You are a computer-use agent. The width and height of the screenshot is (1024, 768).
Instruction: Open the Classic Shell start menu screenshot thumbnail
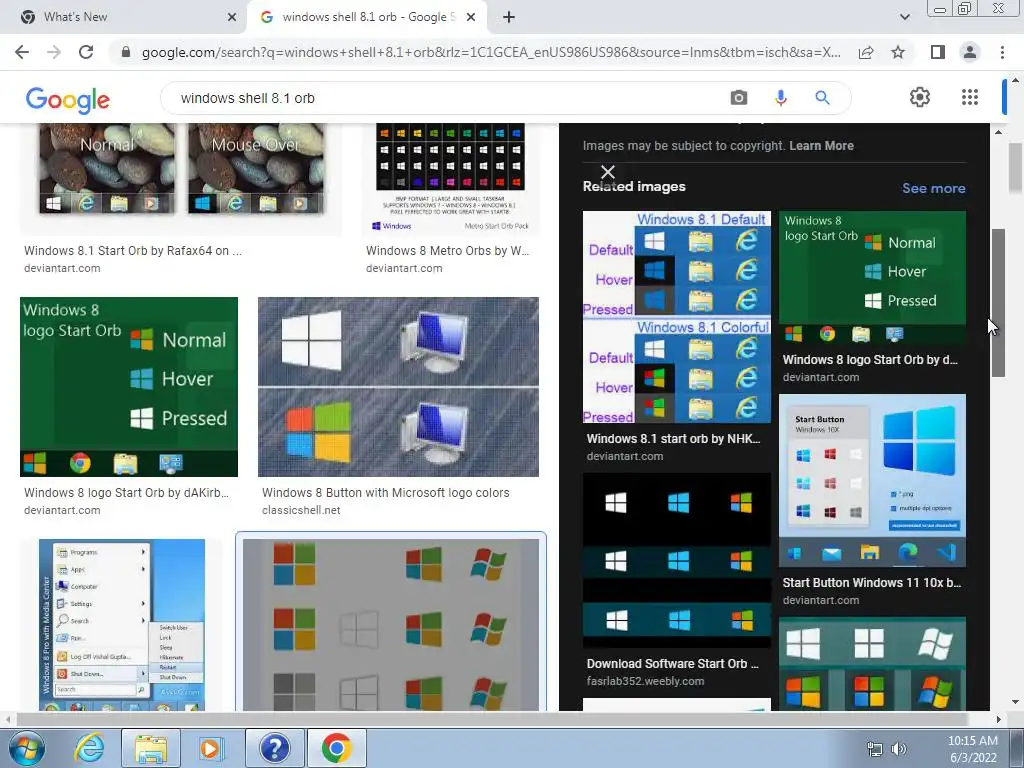coord(122,624)
